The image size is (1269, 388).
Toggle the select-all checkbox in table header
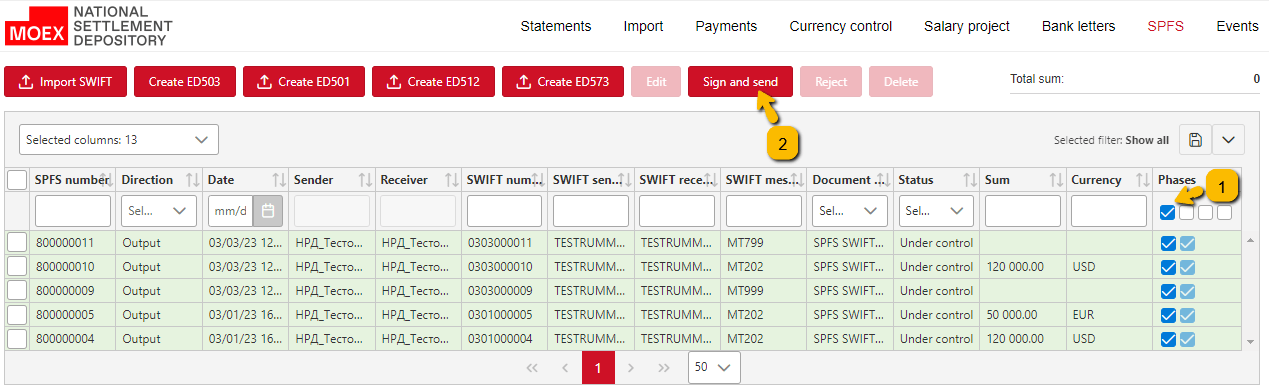pos(17,180)
